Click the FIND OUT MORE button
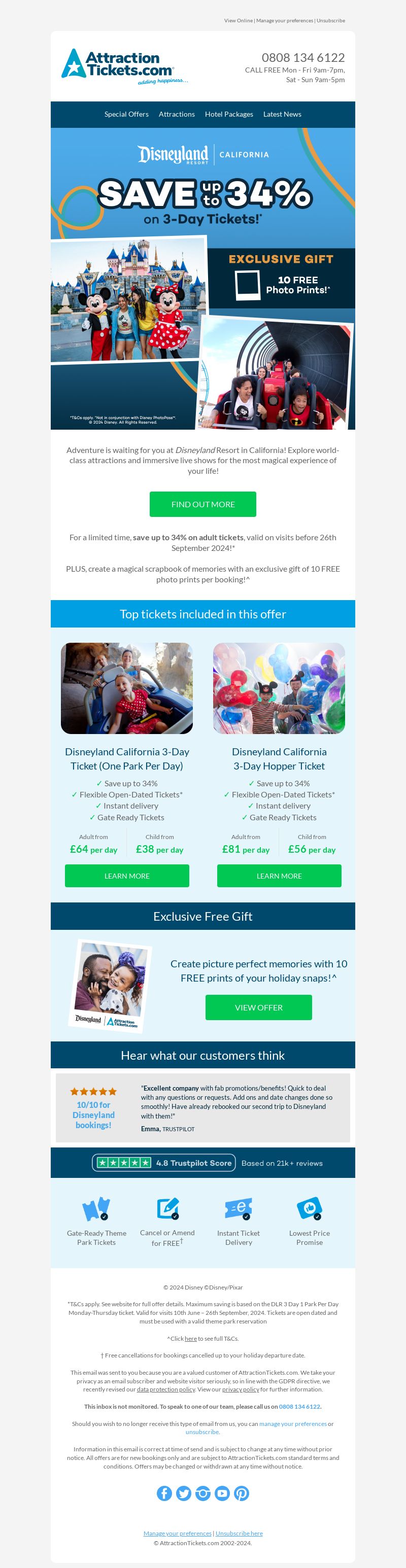 click(202, 504)
